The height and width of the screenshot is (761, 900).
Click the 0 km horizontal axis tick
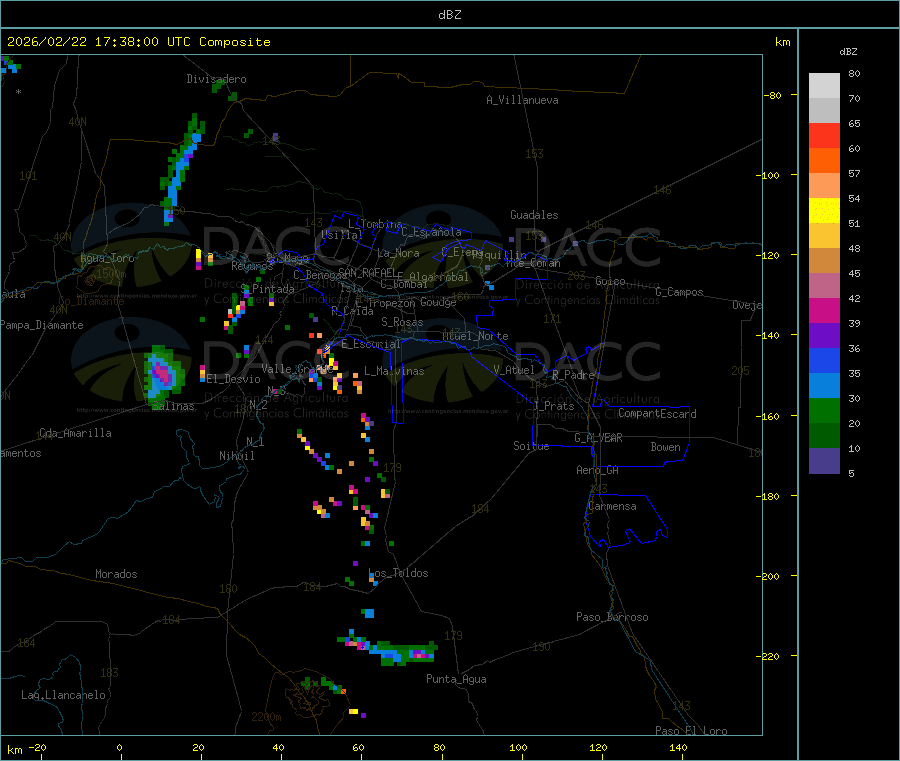[x=119, y=747]
